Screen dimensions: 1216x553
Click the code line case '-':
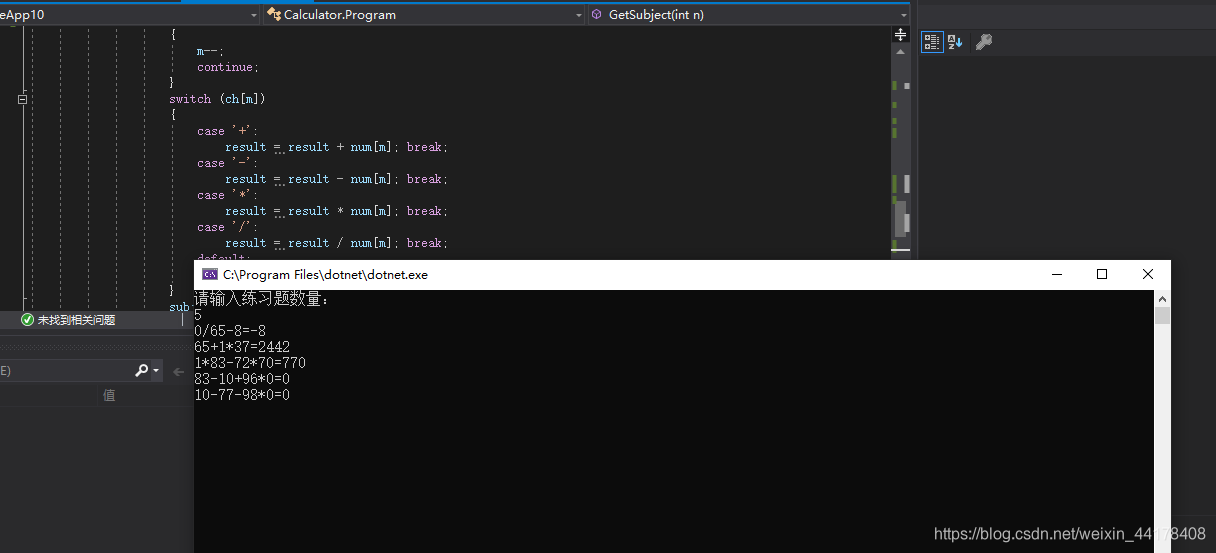click(227, 163)
